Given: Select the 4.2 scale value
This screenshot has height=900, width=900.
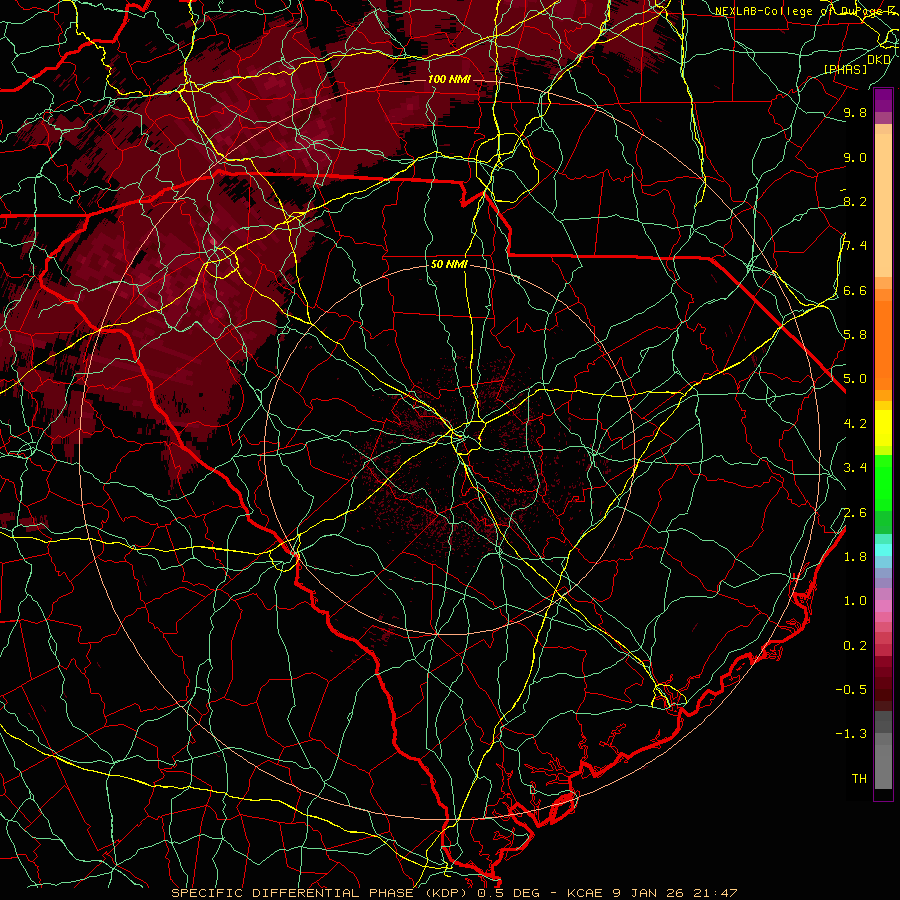Looking at the screenshot, I should pos(855,424).
